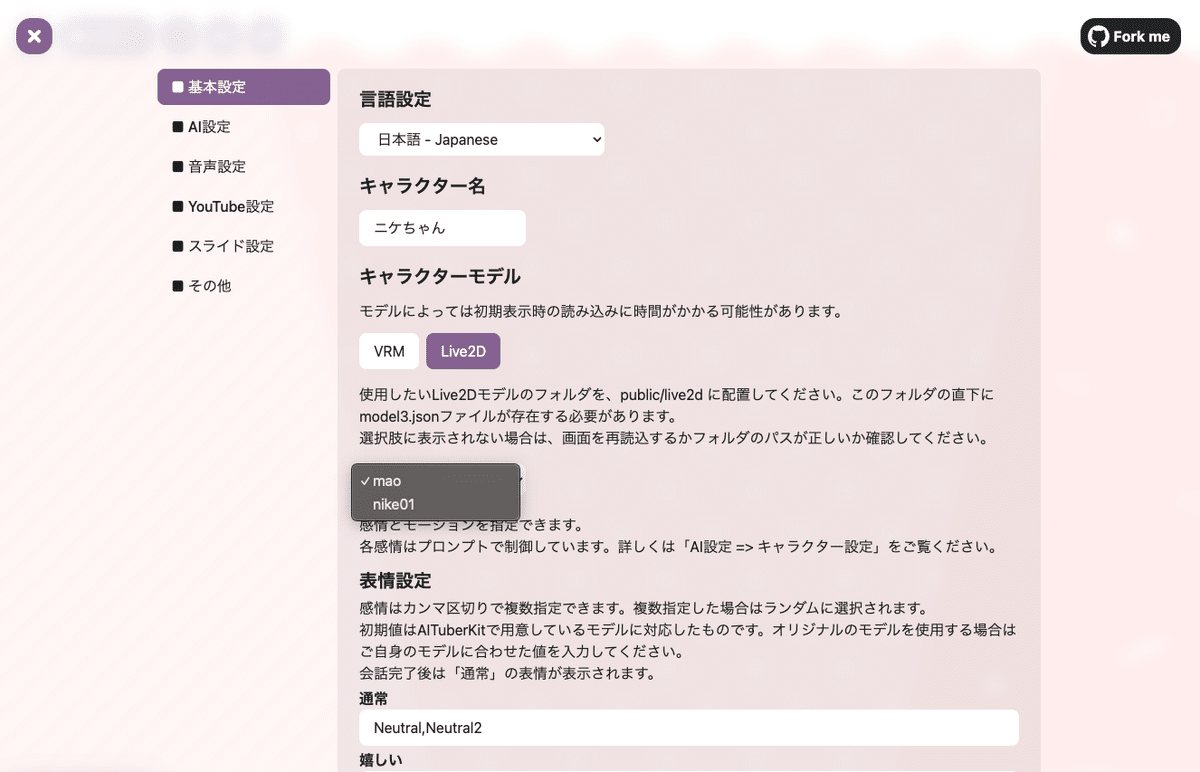The height and width of the screenshot is (772, 1200).
Task: Click the YouTube設定 sidebar icon
Action: 176,206
